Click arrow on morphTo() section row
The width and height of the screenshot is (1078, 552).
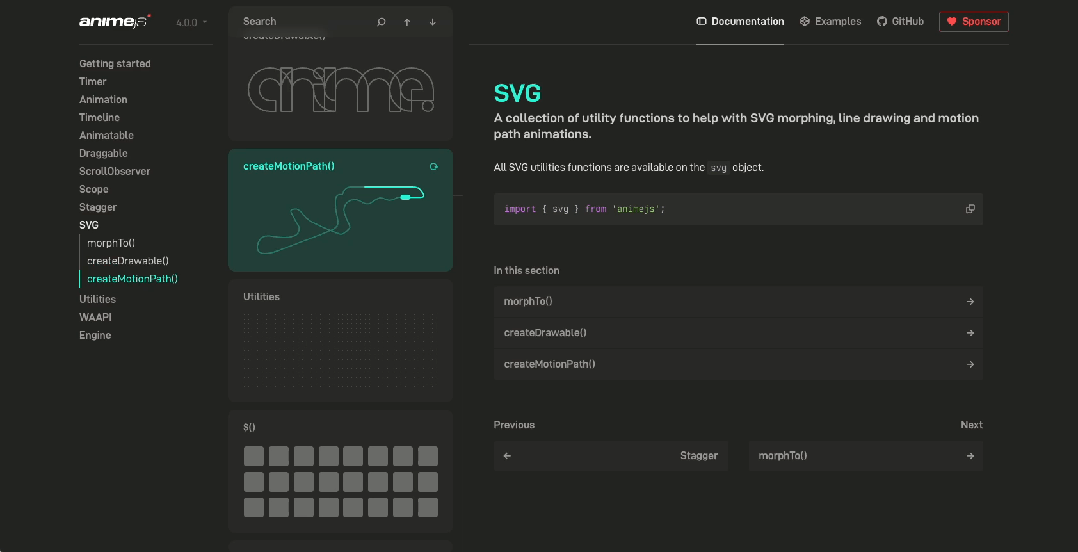(x=970, y=301)
